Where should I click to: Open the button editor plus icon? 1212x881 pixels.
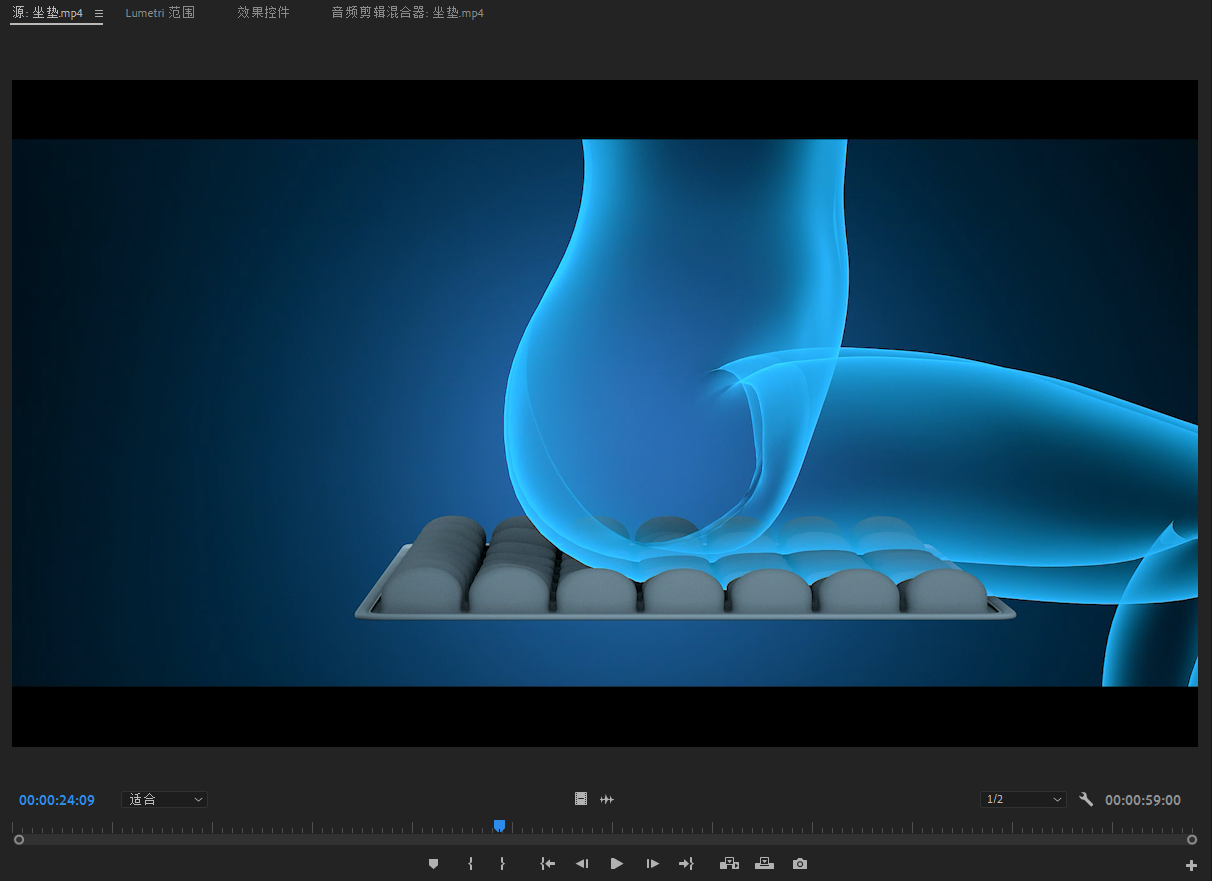tap(1191, 865)
